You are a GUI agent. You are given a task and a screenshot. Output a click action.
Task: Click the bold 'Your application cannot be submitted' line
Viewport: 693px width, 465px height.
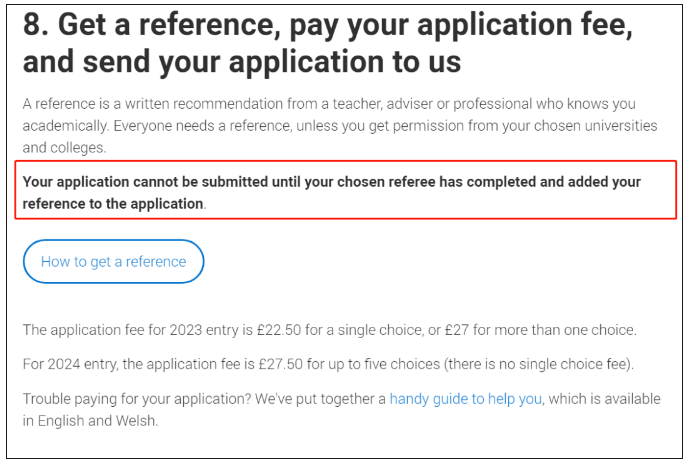331,182
